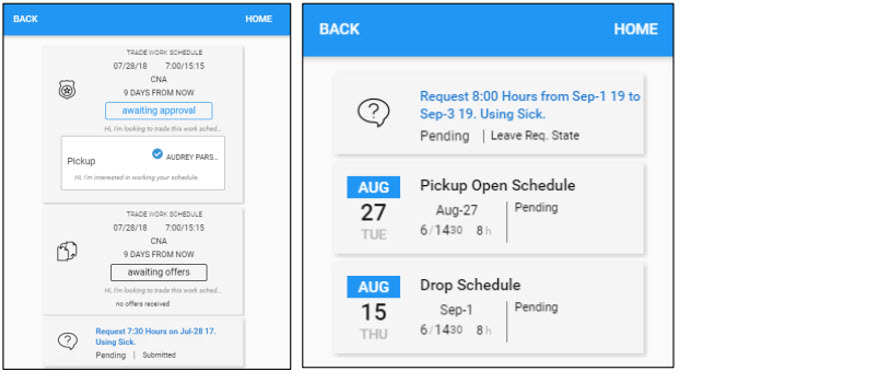This screenshot has width=881, height=374.
Task: Click question bubble icon beside Sep-1 leave request
Action: [x=374, y=114]
